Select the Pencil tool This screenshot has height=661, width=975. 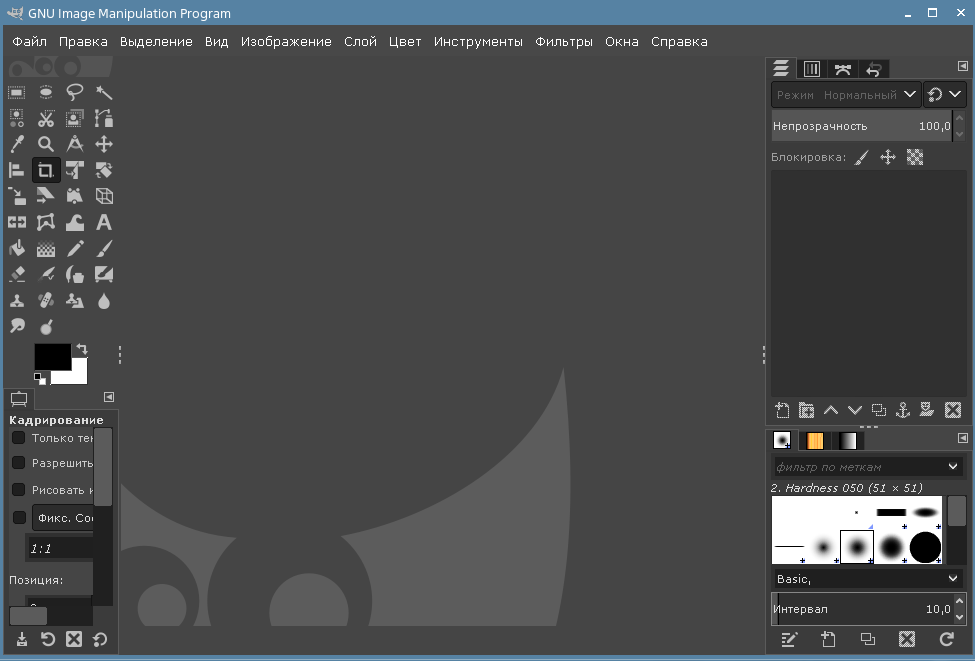75,249
